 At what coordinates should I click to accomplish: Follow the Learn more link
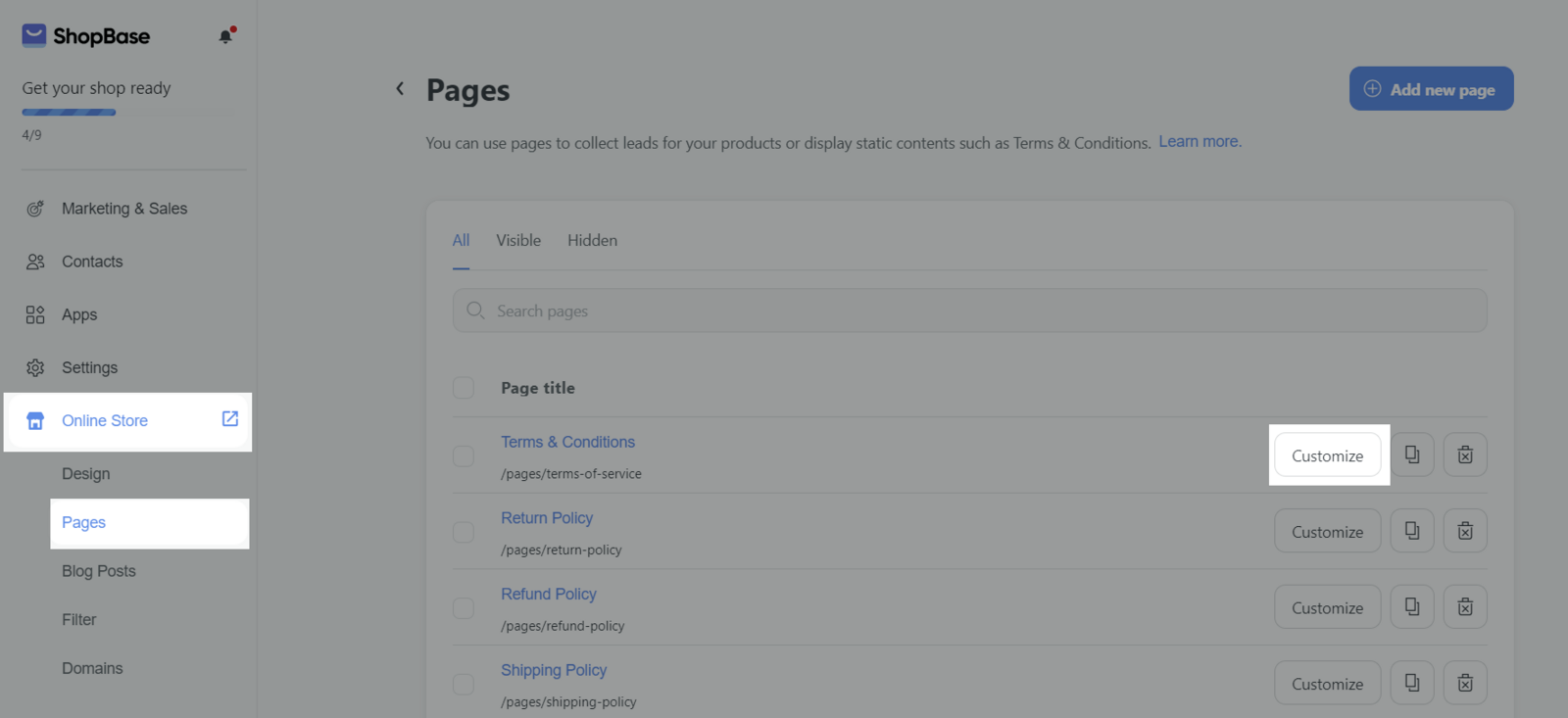[x=1200, y=142]
